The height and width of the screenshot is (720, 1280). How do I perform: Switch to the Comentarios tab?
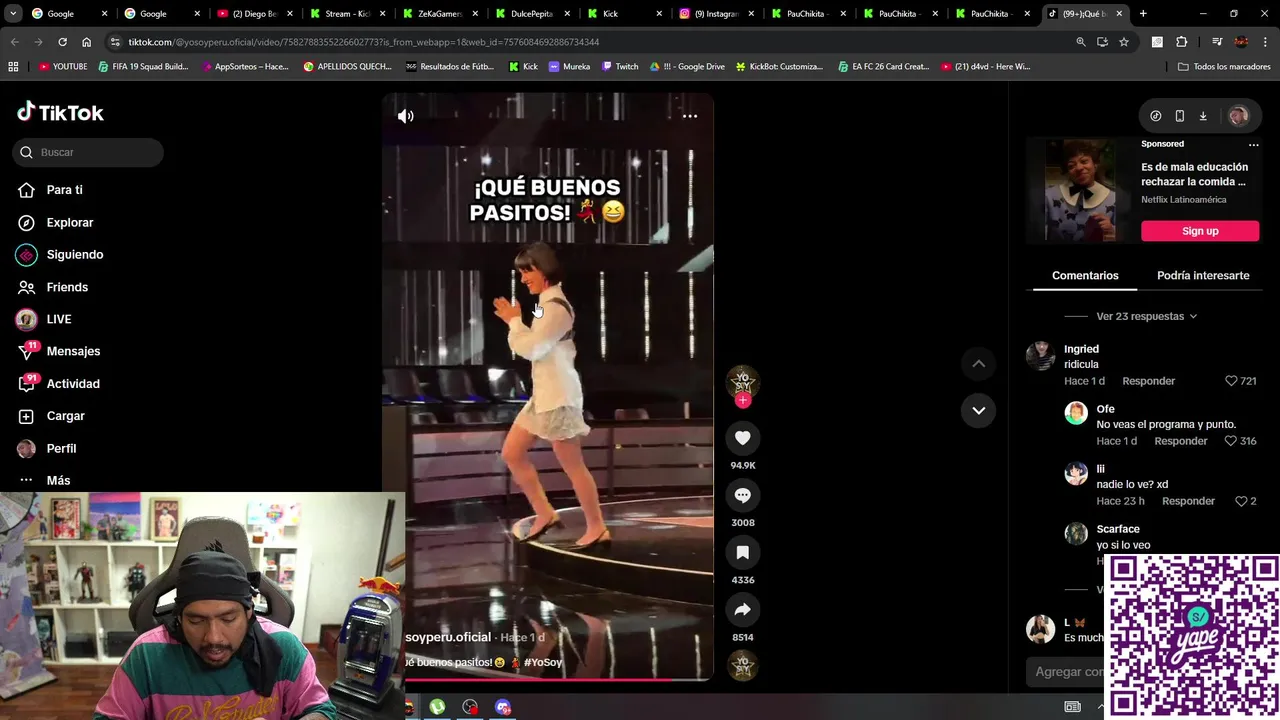click(1085, 275)
